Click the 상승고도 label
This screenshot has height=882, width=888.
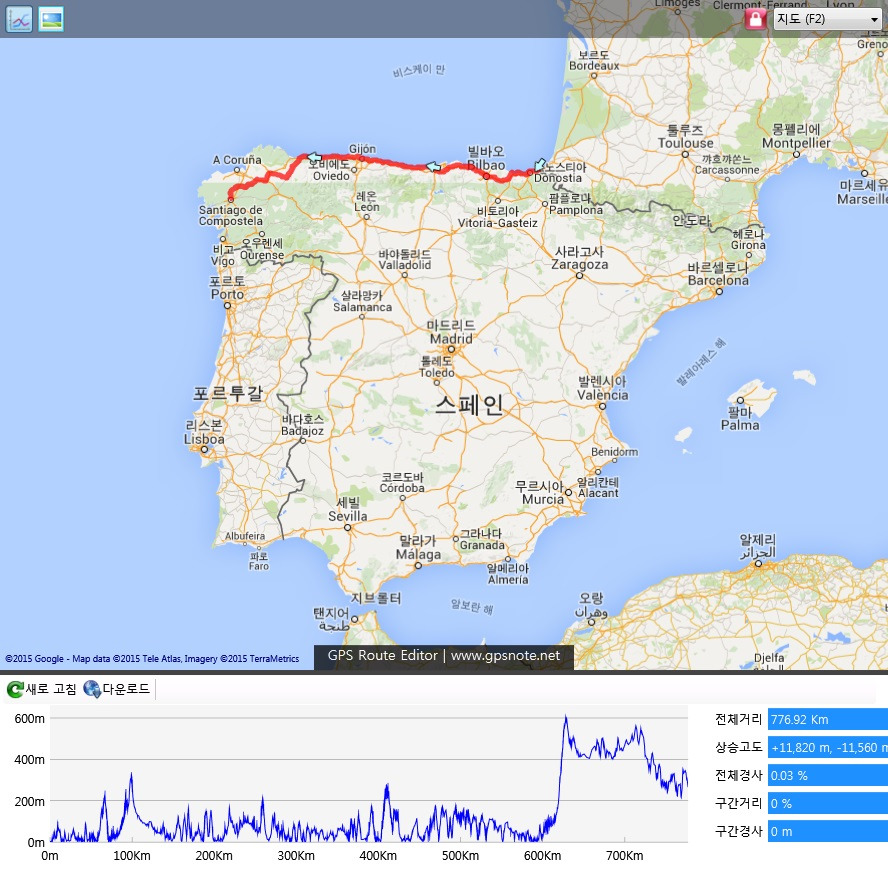(x=738, y=747)
